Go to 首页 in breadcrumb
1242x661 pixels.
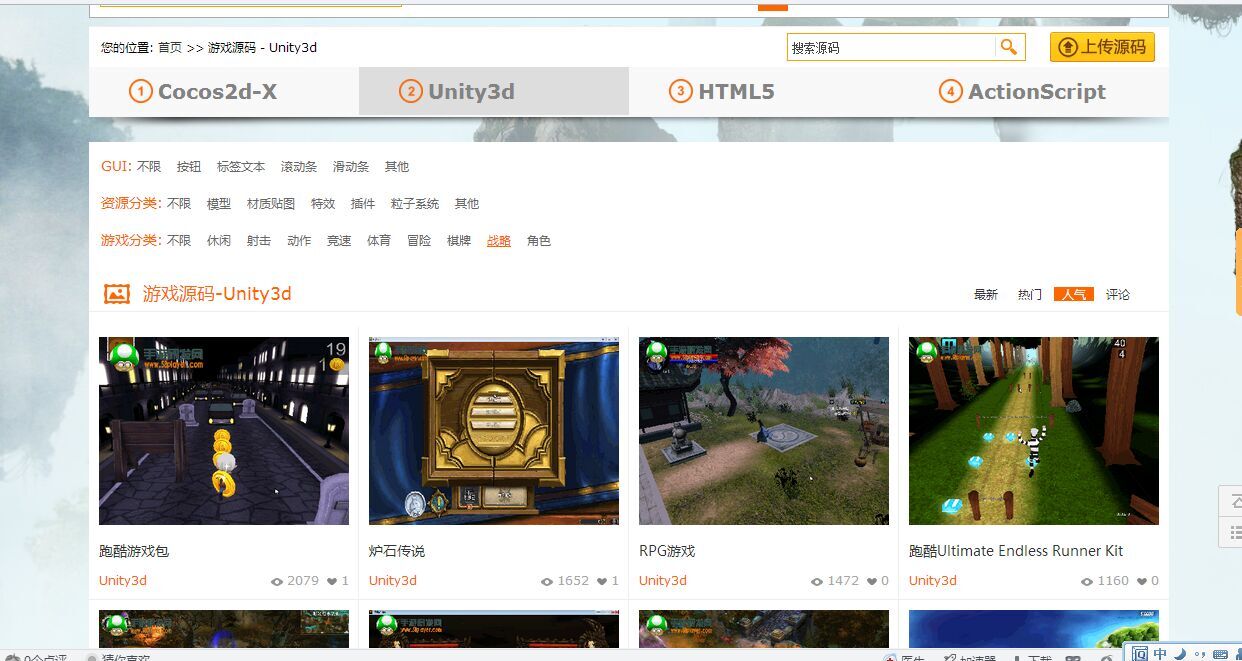click(x=170, y=47)
